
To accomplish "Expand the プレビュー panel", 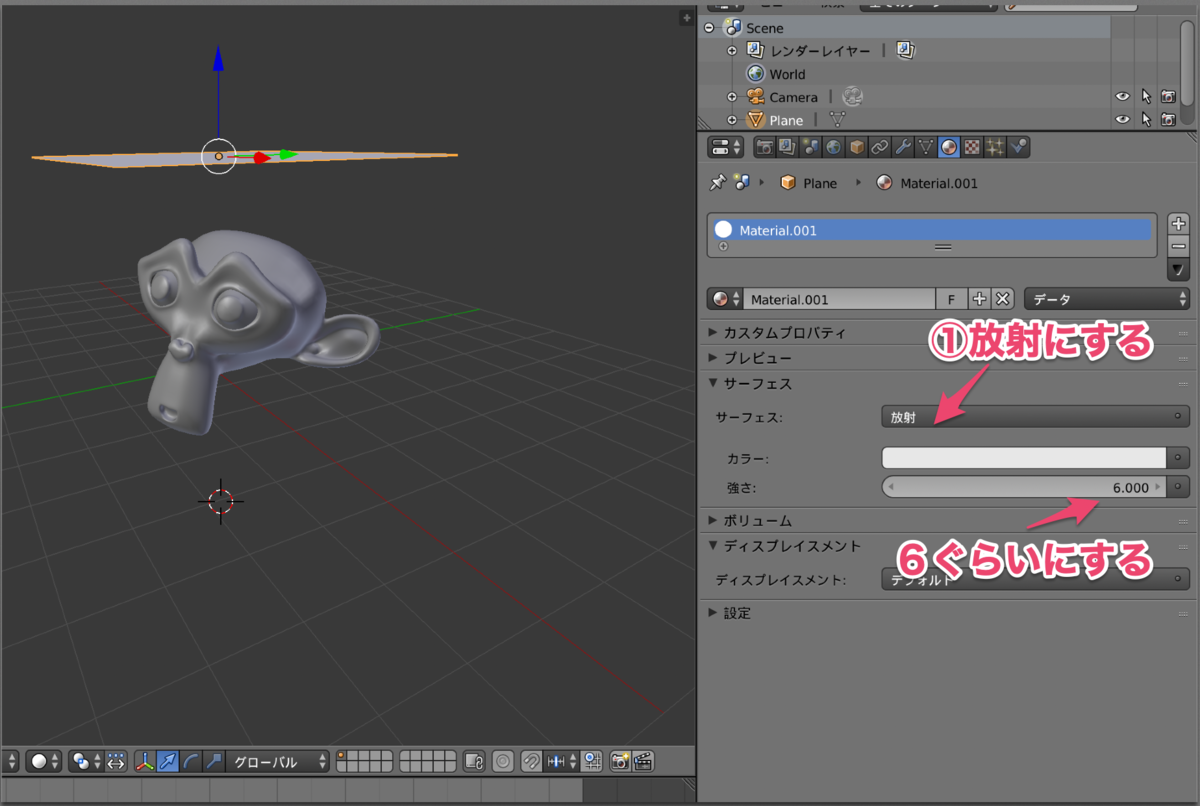I will click(x=713, y=357).
